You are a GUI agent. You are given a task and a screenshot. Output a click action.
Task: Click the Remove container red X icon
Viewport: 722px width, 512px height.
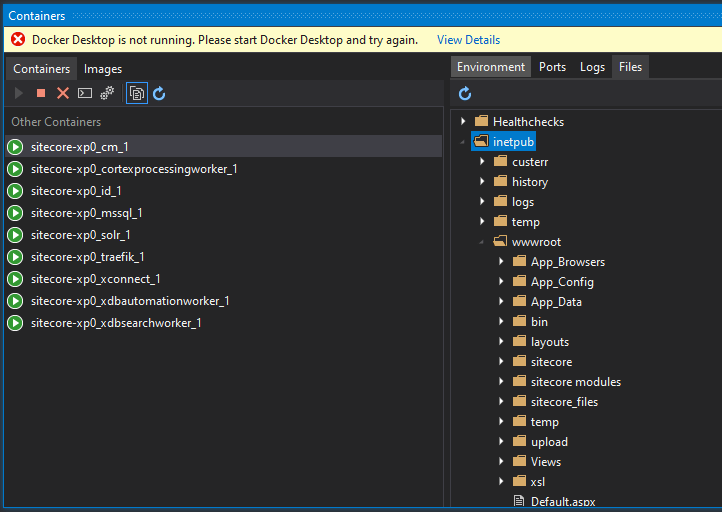[63, 93]
